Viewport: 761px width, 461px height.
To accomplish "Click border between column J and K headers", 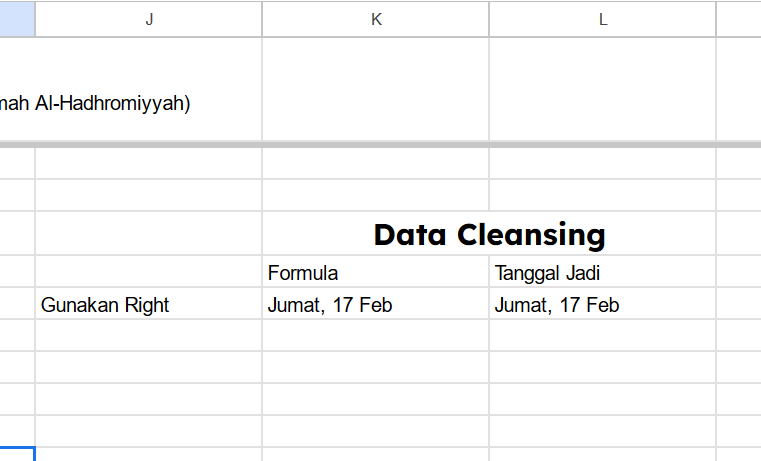I will click(x=262, y=19).
